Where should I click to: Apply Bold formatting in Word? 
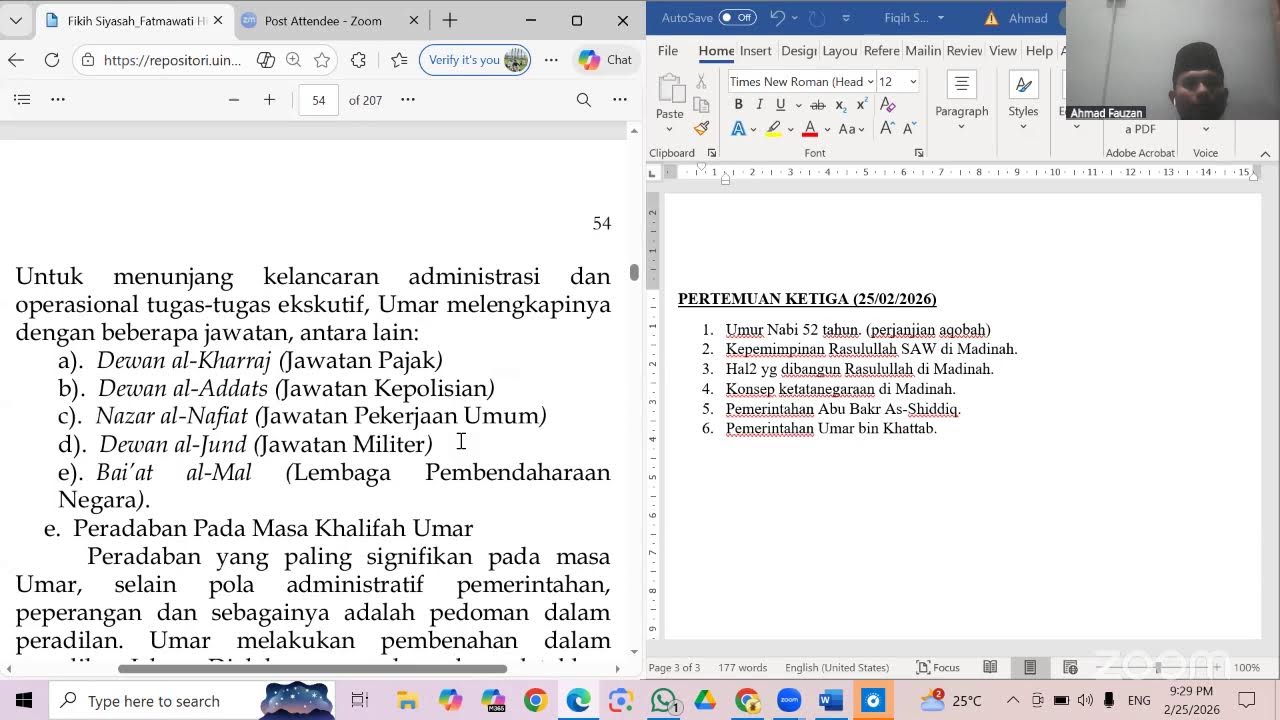738,105
